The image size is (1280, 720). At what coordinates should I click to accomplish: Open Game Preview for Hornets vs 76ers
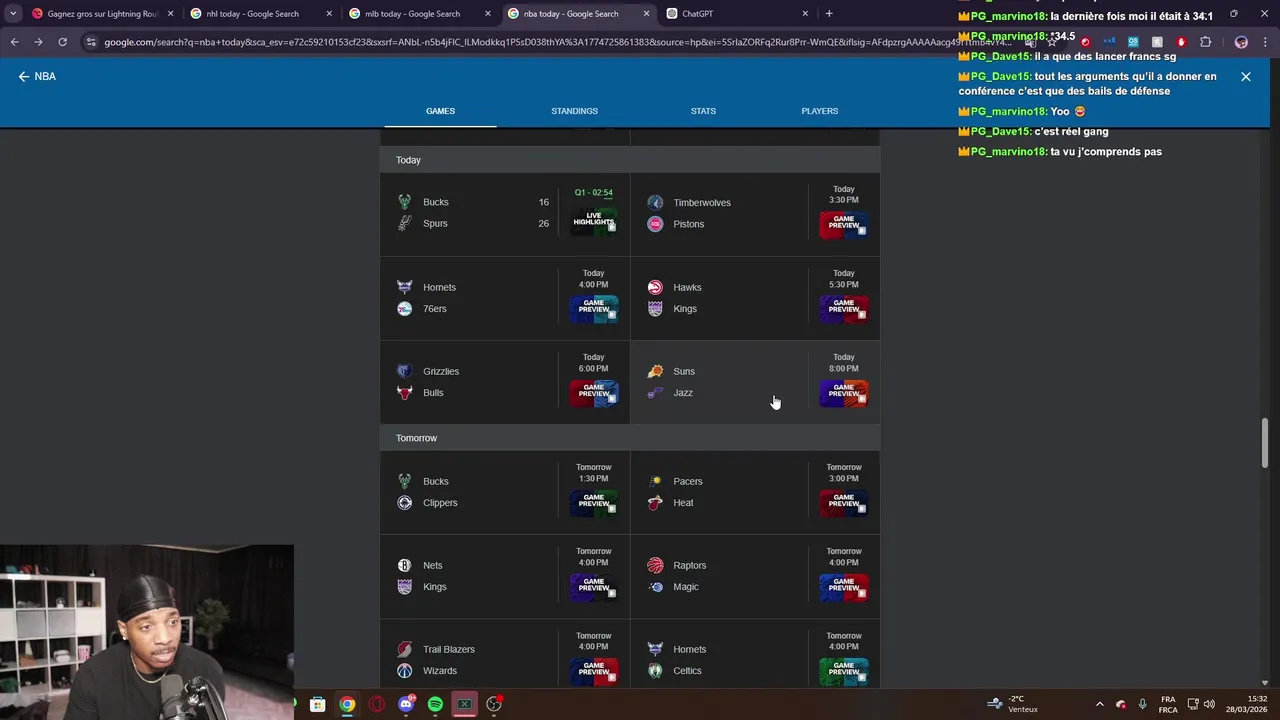click(594, 309)
